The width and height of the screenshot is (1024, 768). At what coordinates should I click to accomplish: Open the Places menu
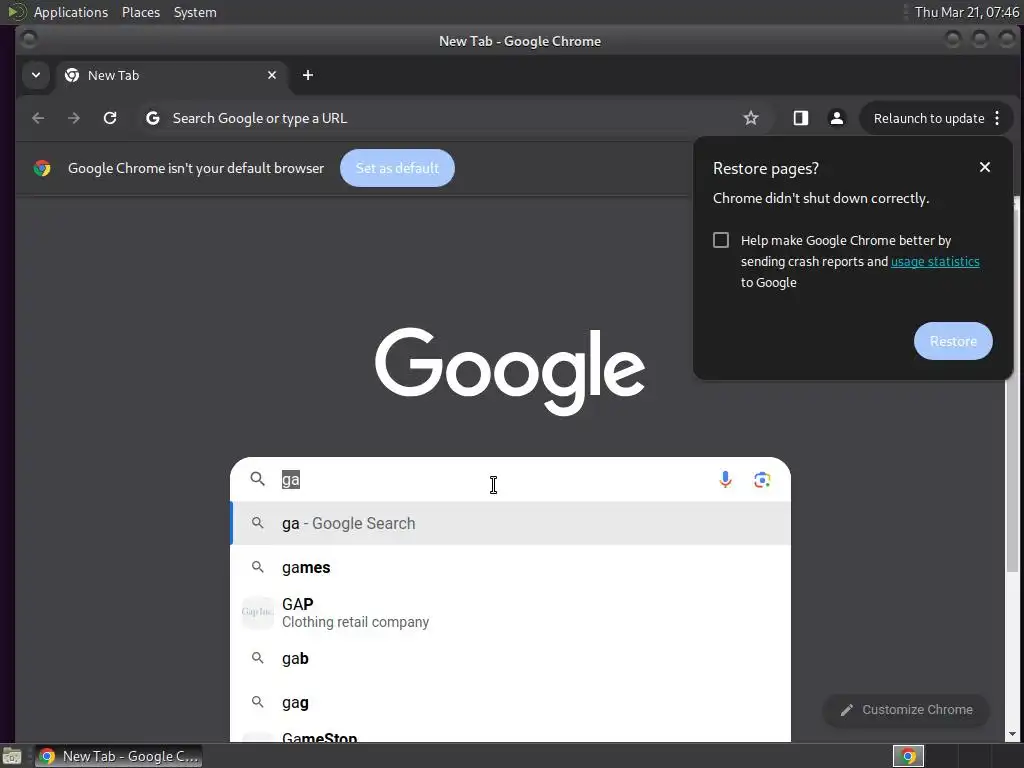141,12
